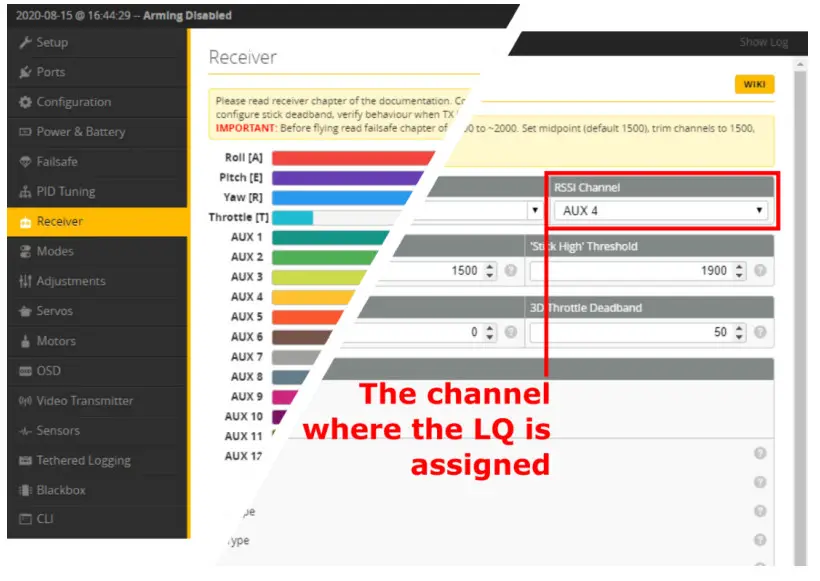Image resolution: width=820 pixels, height=581 pixels.
Task: Click the AUX 3 lime channel bar
Action: click(319, 277)
